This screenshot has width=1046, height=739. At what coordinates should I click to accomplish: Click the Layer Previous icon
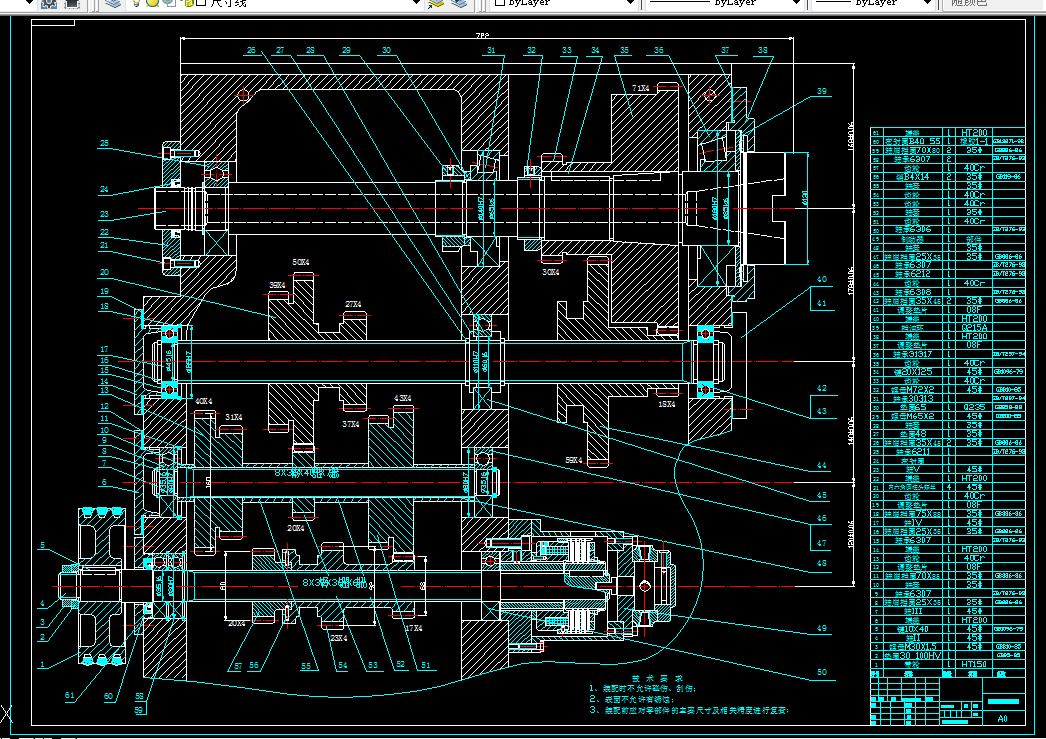tap(459, 3)
